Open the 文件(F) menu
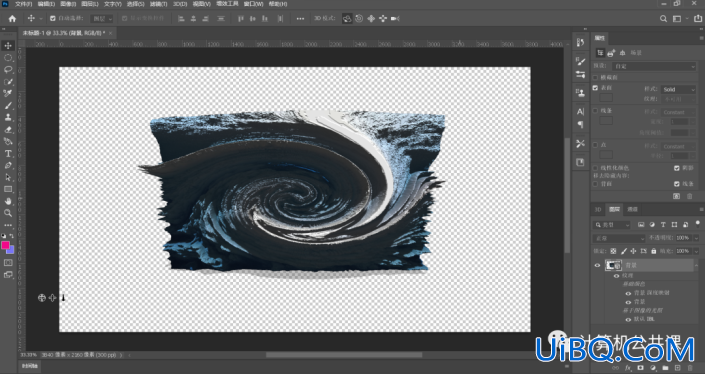Image resolution: width=705 pixels, height=374 pixels. (23, 4)
